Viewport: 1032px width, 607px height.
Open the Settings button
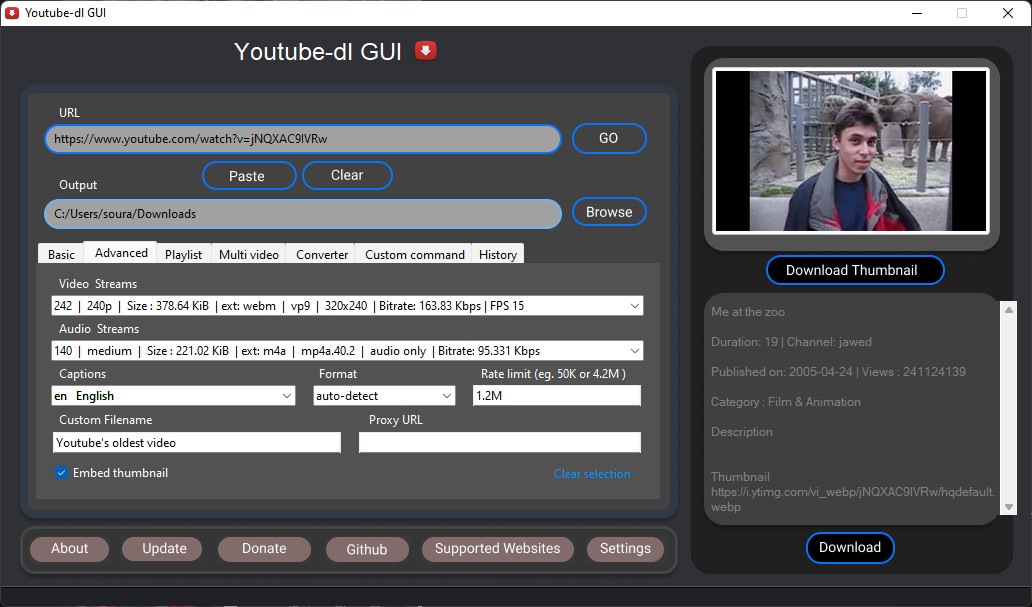click(625, 548)
